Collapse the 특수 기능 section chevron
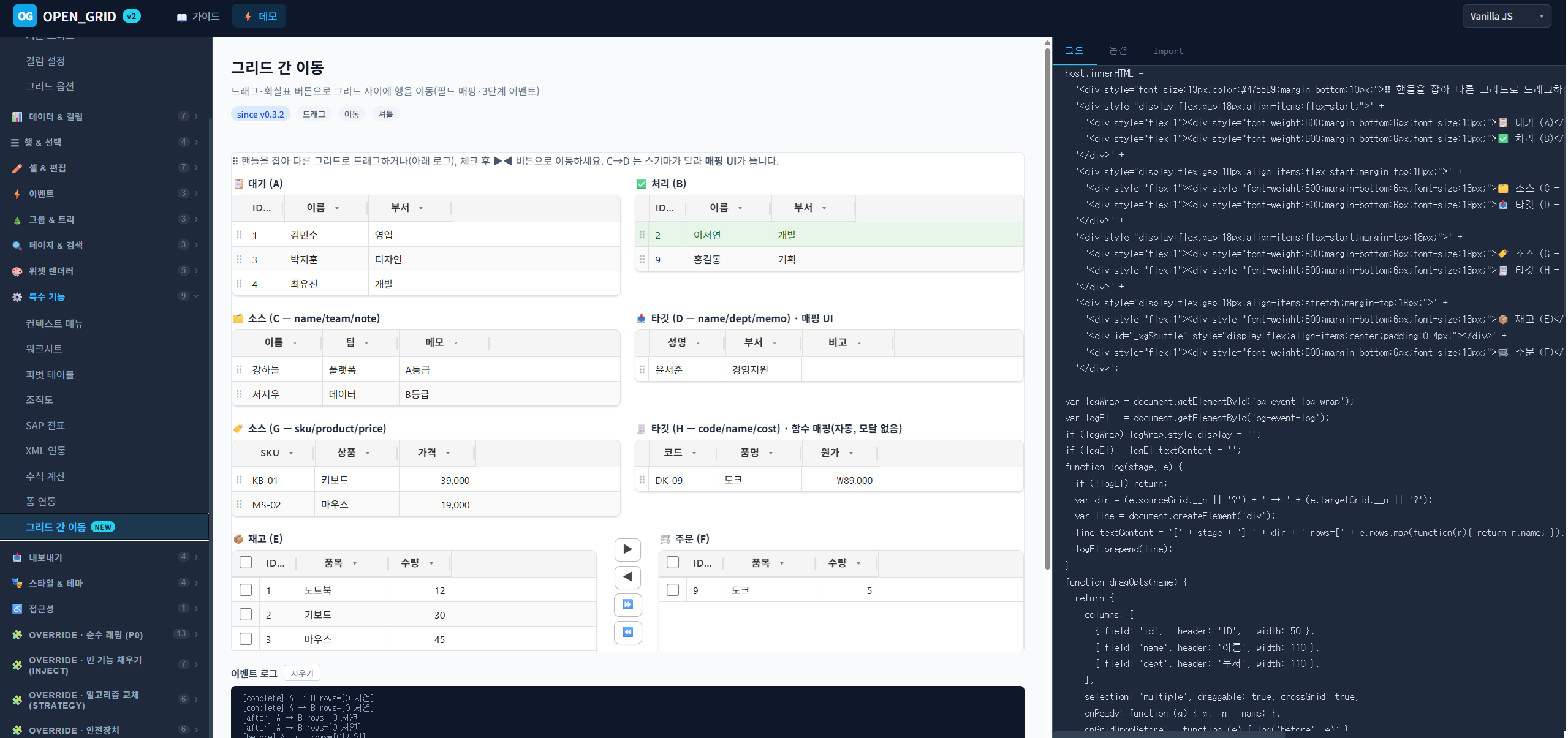The height and width of the screenshot is (738, 1568). click(196, 296)
